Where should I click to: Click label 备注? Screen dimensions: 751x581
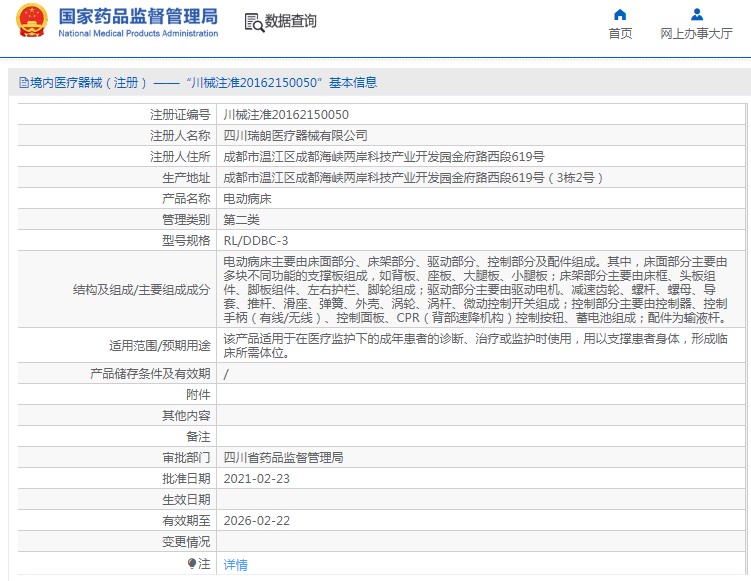click(x=198, y=437)
